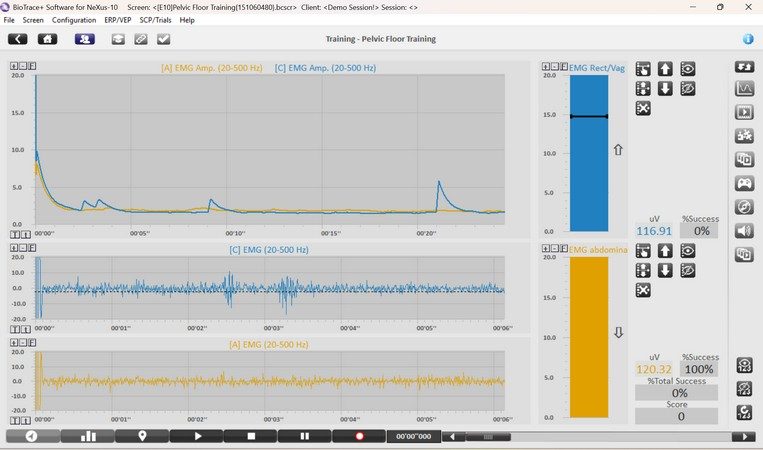
Task: Click the music disc icon in right sidebar
Action: 744,207
